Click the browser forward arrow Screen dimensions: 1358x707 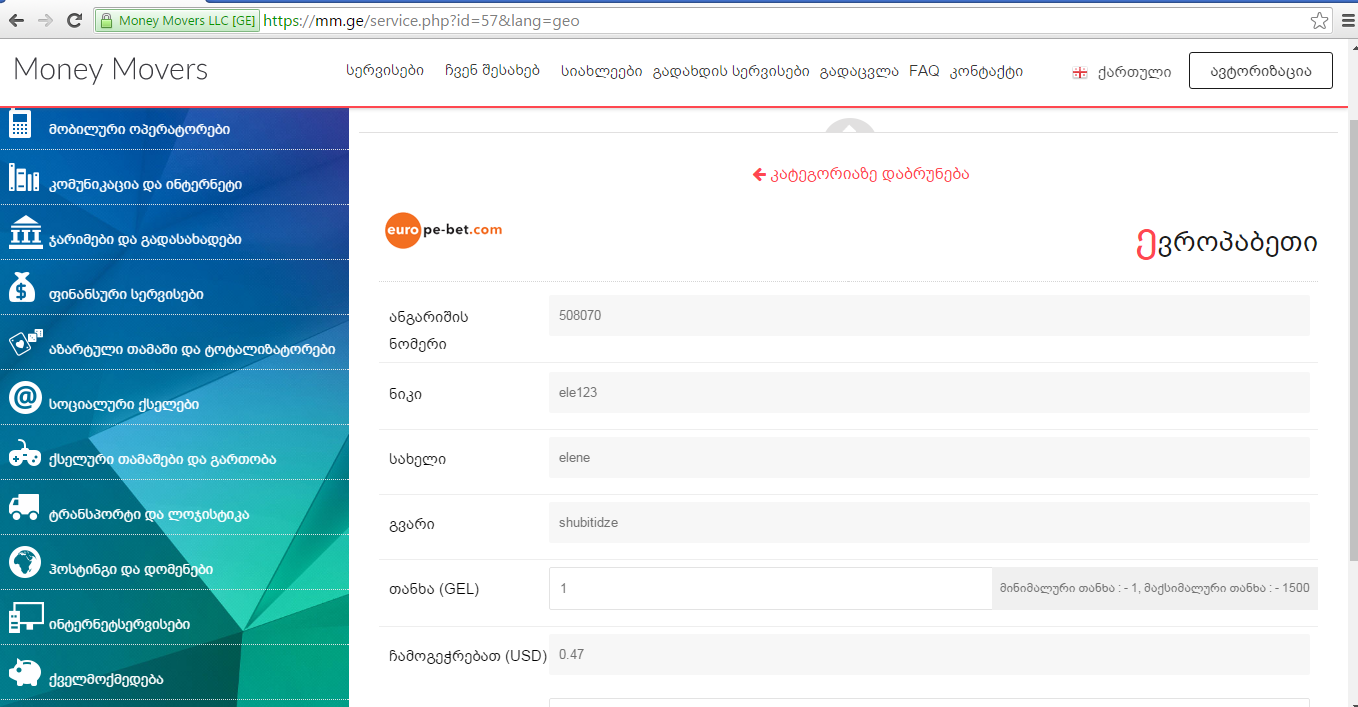click(x=45, y=20)
